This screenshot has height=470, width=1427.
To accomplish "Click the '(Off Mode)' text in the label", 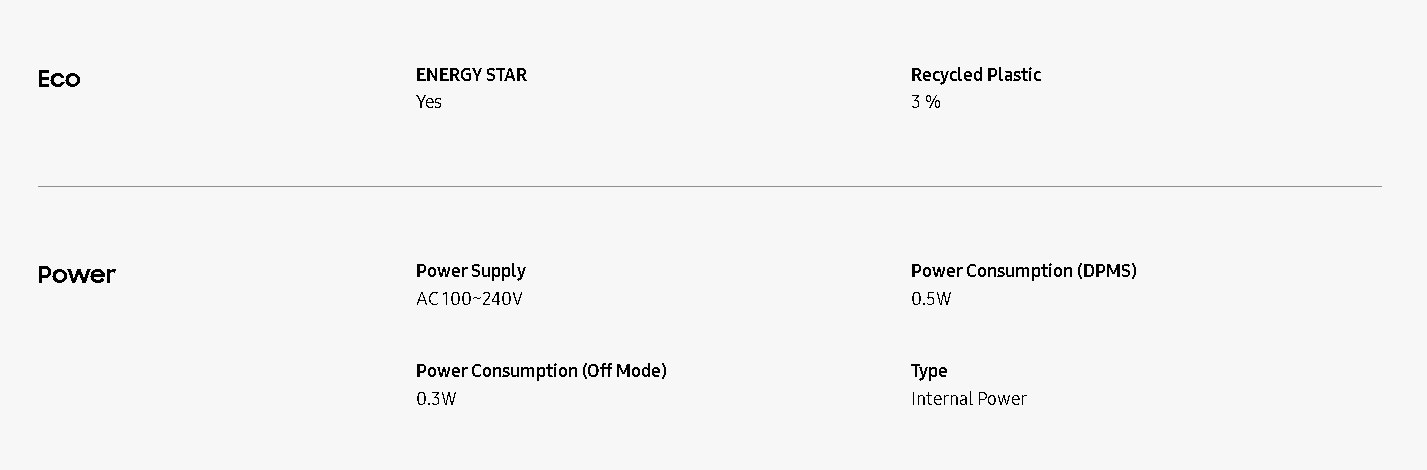I will coord(624,371).
